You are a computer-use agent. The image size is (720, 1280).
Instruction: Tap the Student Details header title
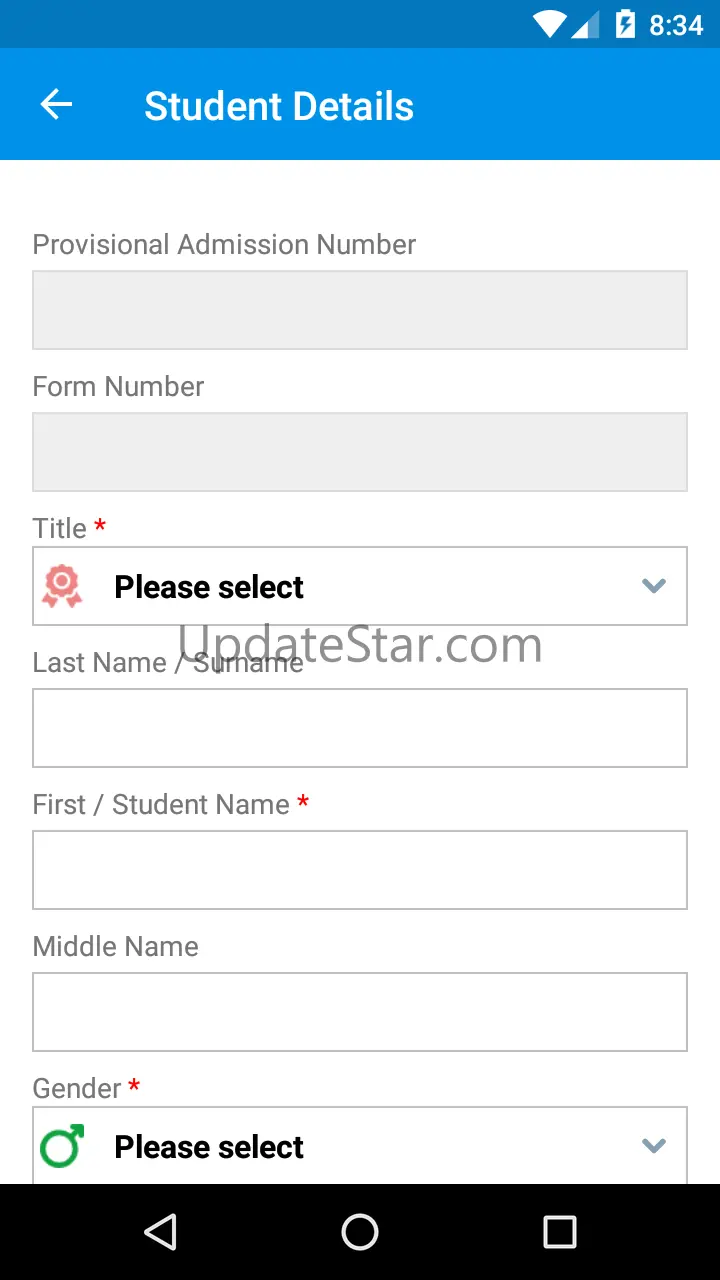coord(279,106)
